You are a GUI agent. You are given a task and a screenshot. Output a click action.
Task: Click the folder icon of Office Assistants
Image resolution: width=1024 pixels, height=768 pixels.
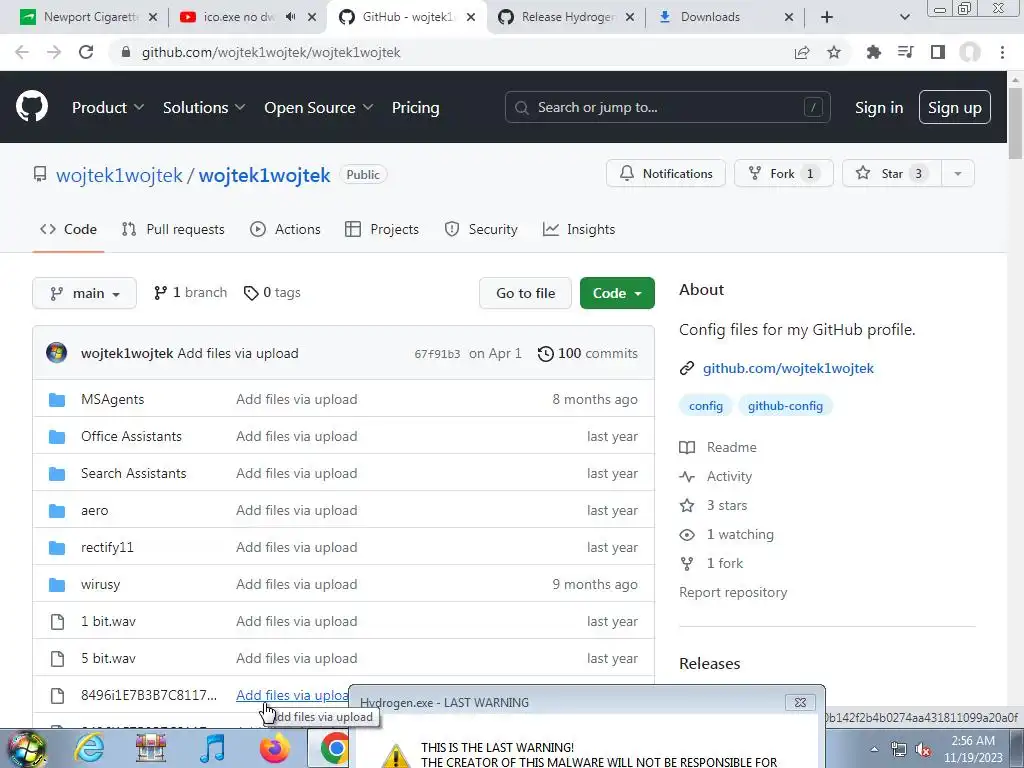coord(57,436)
